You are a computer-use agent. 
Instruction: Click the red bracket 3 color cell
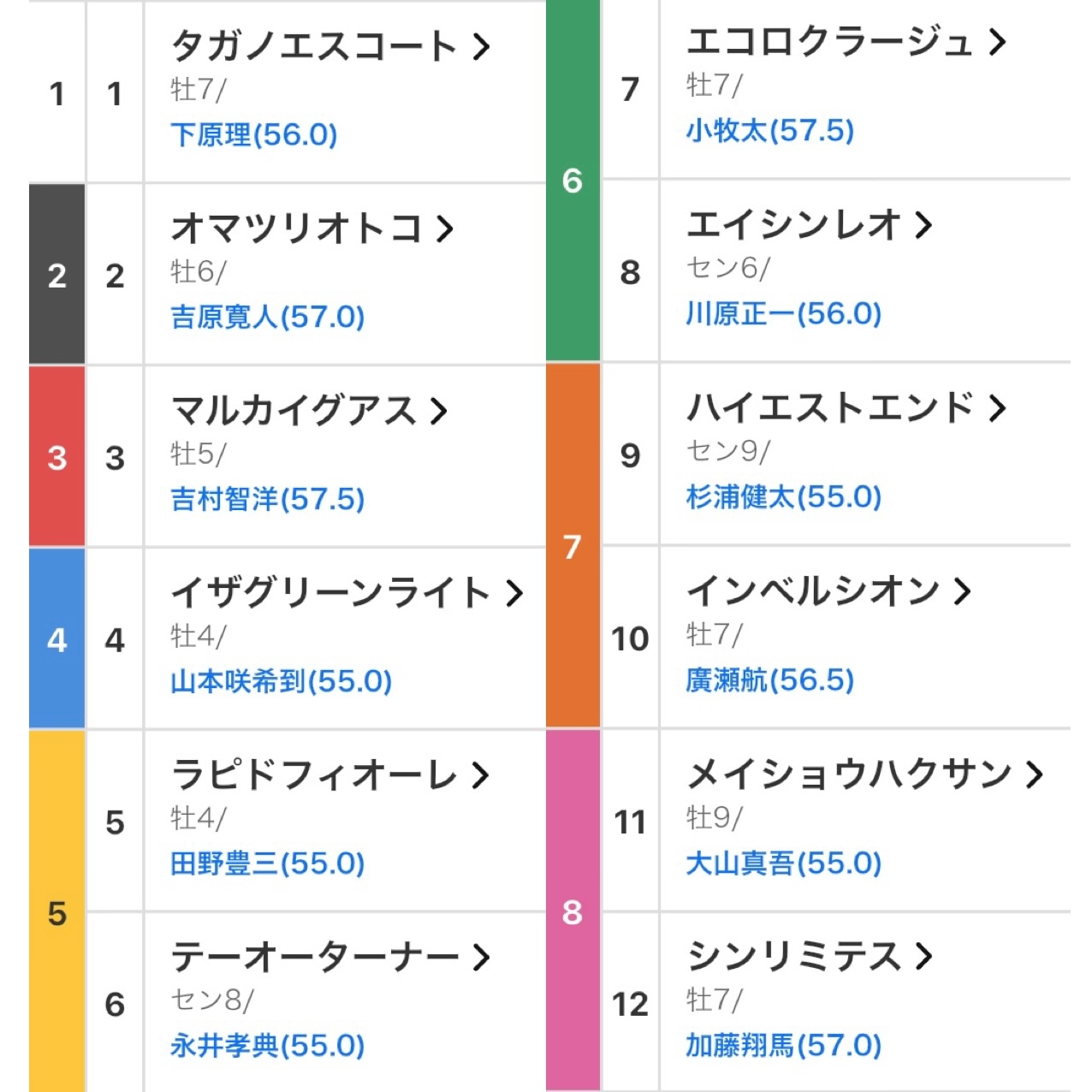pos(56,457)
